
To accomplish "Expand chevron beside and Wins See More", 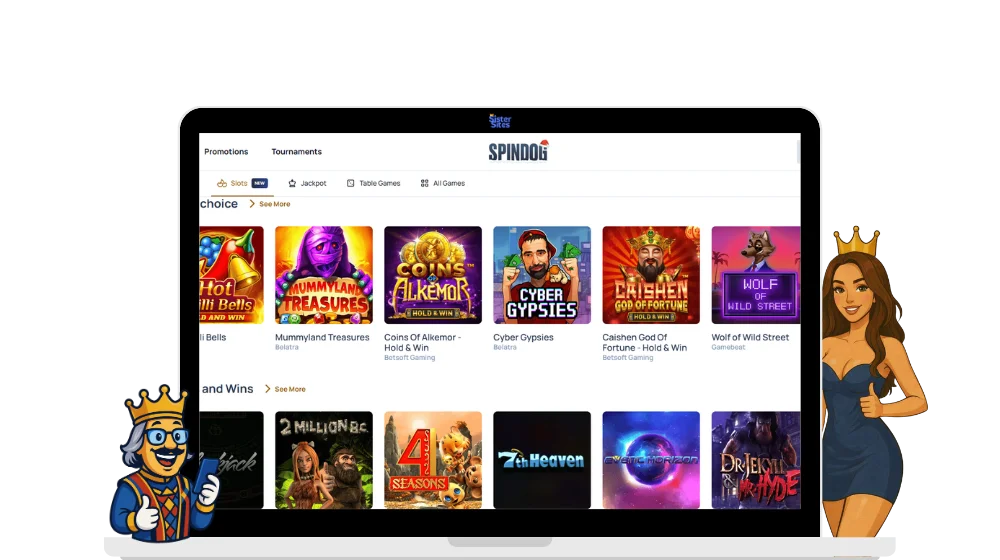I will (268, 388).
